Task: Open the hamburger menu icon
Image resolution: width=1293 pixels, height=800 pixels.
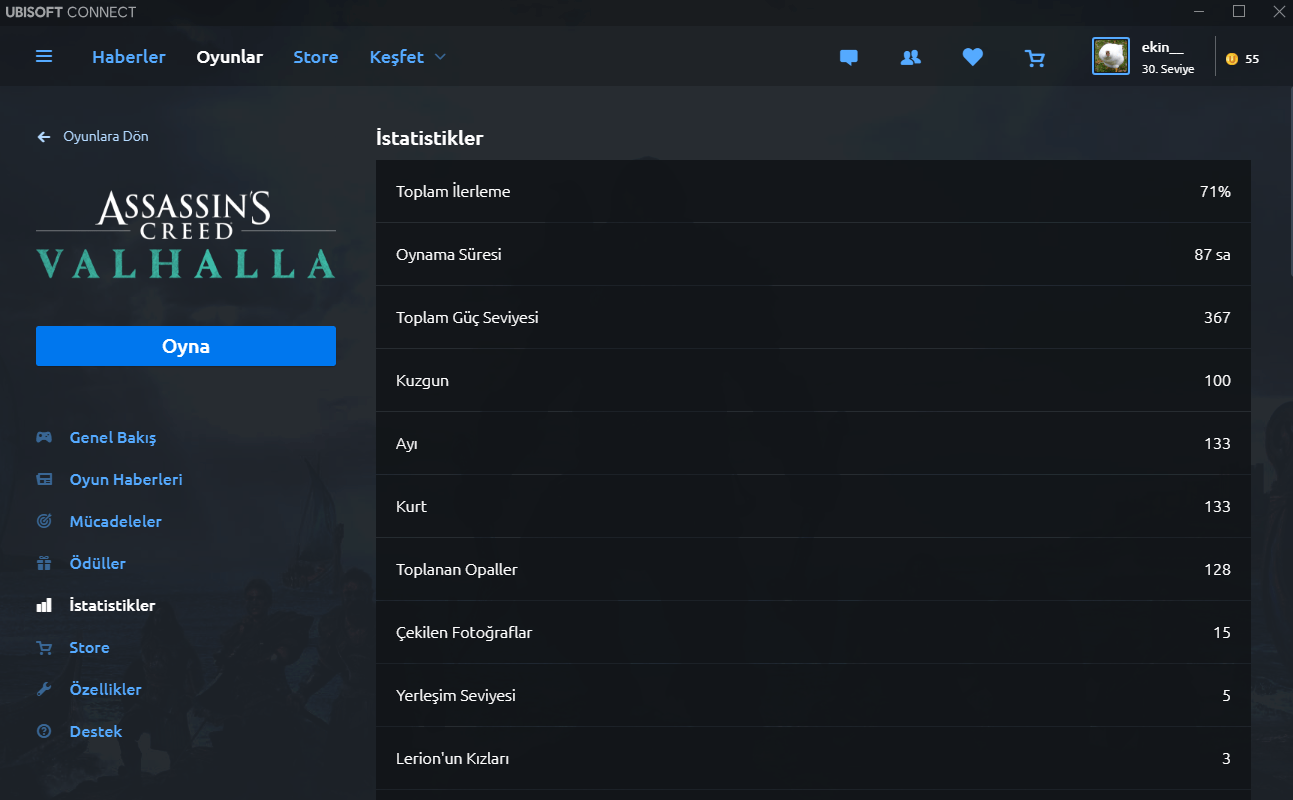Action: click(44, 57)
